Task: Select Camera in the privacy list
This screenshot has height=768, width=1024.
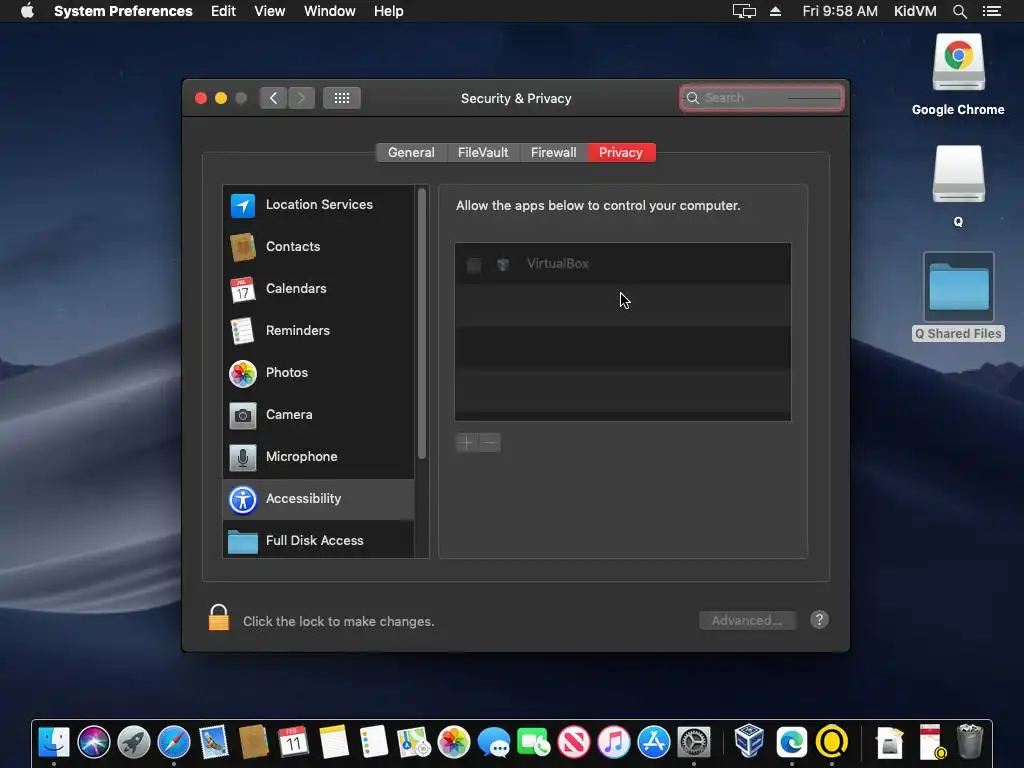Action: (x=319, y=415)
